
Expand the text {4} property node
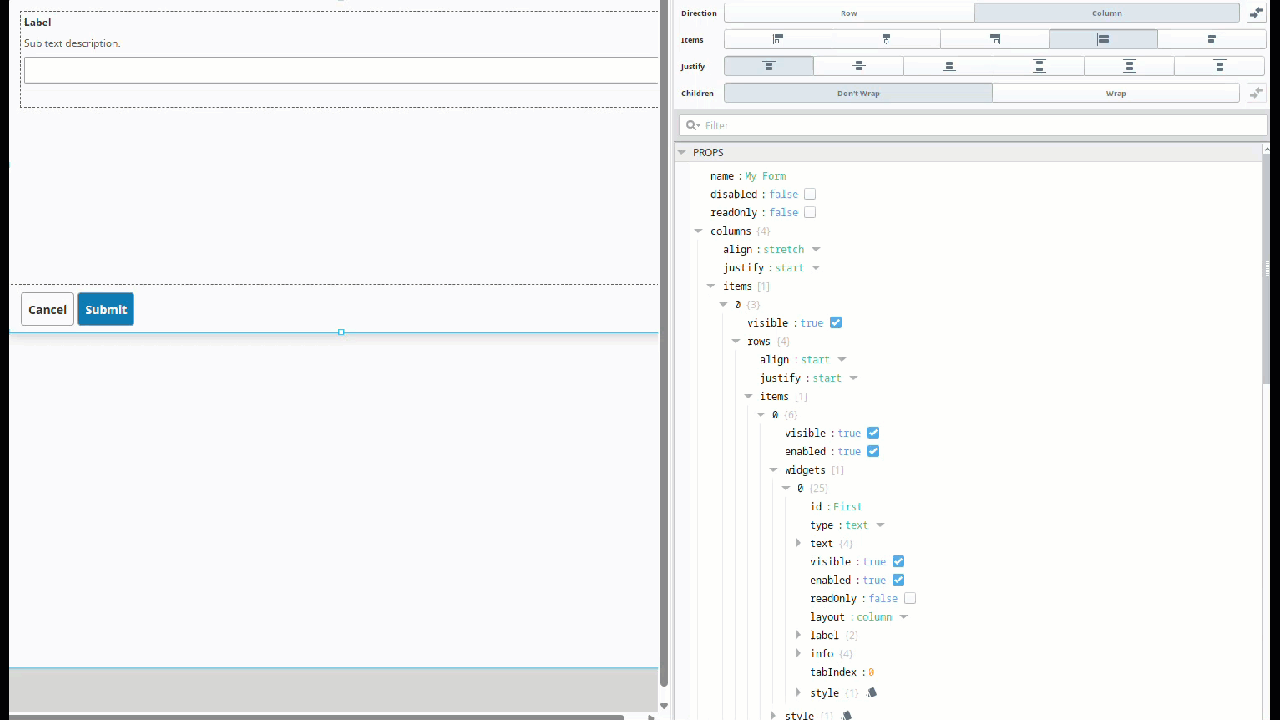click(x=798, y=543)
